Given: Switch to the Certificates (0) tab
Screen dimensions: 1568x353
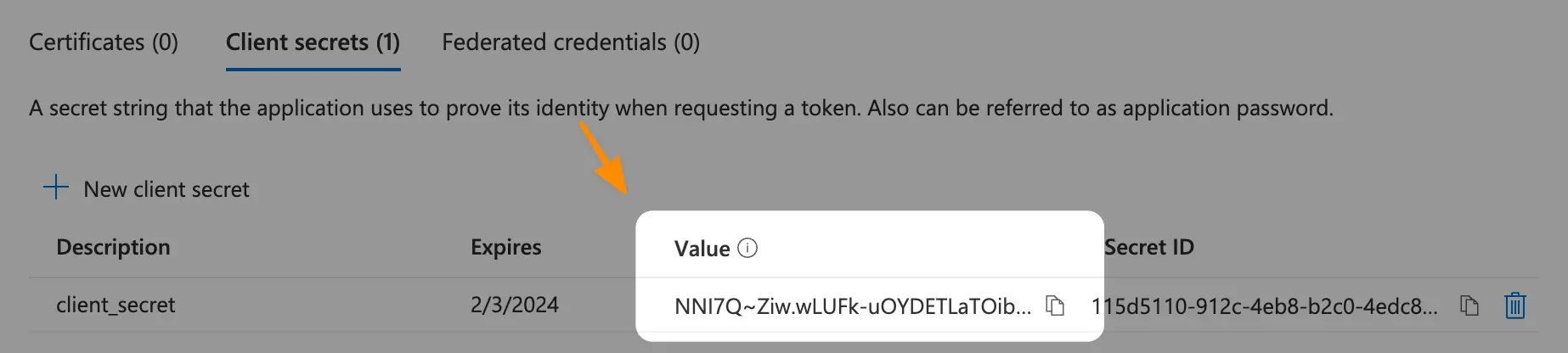Looking at the screenshot, I should (104, 42).
